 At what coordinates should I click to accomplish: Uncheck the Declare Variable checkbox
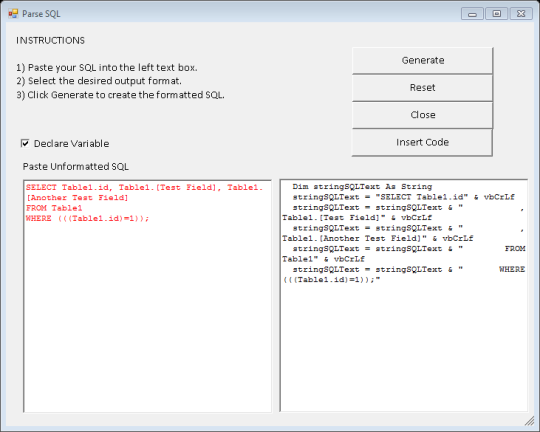coord(25,143)
